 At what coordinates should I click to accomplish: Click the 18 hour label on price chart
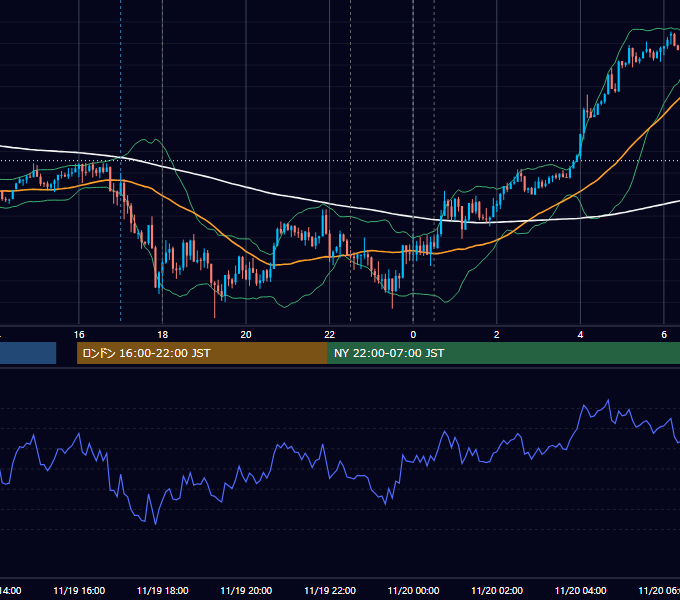pyautogui.click(x=163, y=335)
